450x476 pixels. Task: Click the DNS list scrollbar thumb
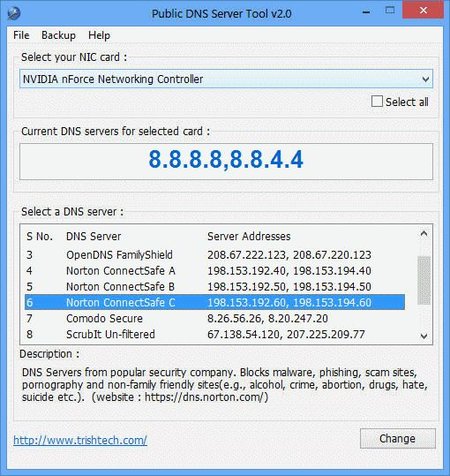(x=424, y=280)
